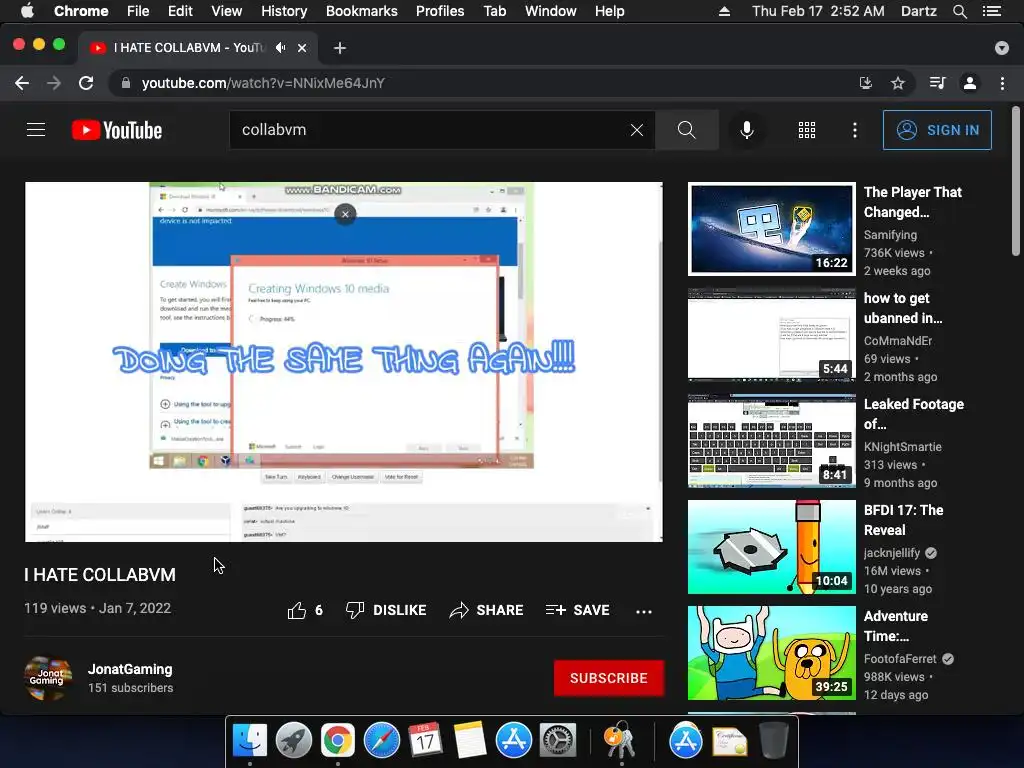Click the Chrome address bar URL

click(263, 83)
